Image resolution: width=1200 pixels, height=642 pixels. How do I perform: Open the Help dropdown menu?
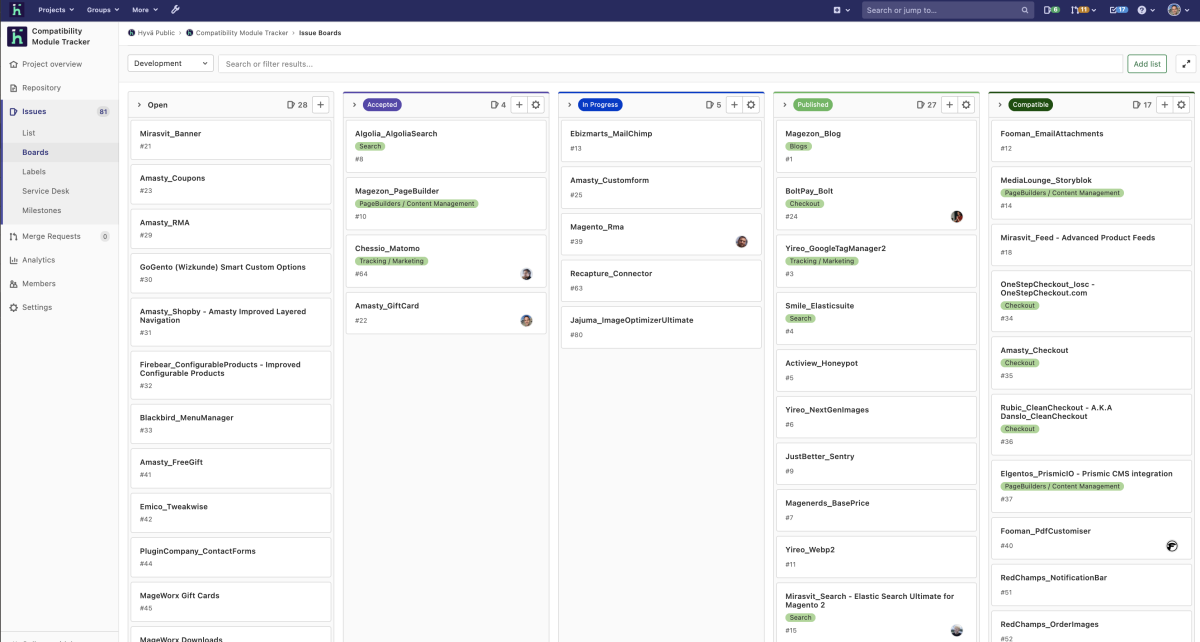click(x=1150, y=10)
